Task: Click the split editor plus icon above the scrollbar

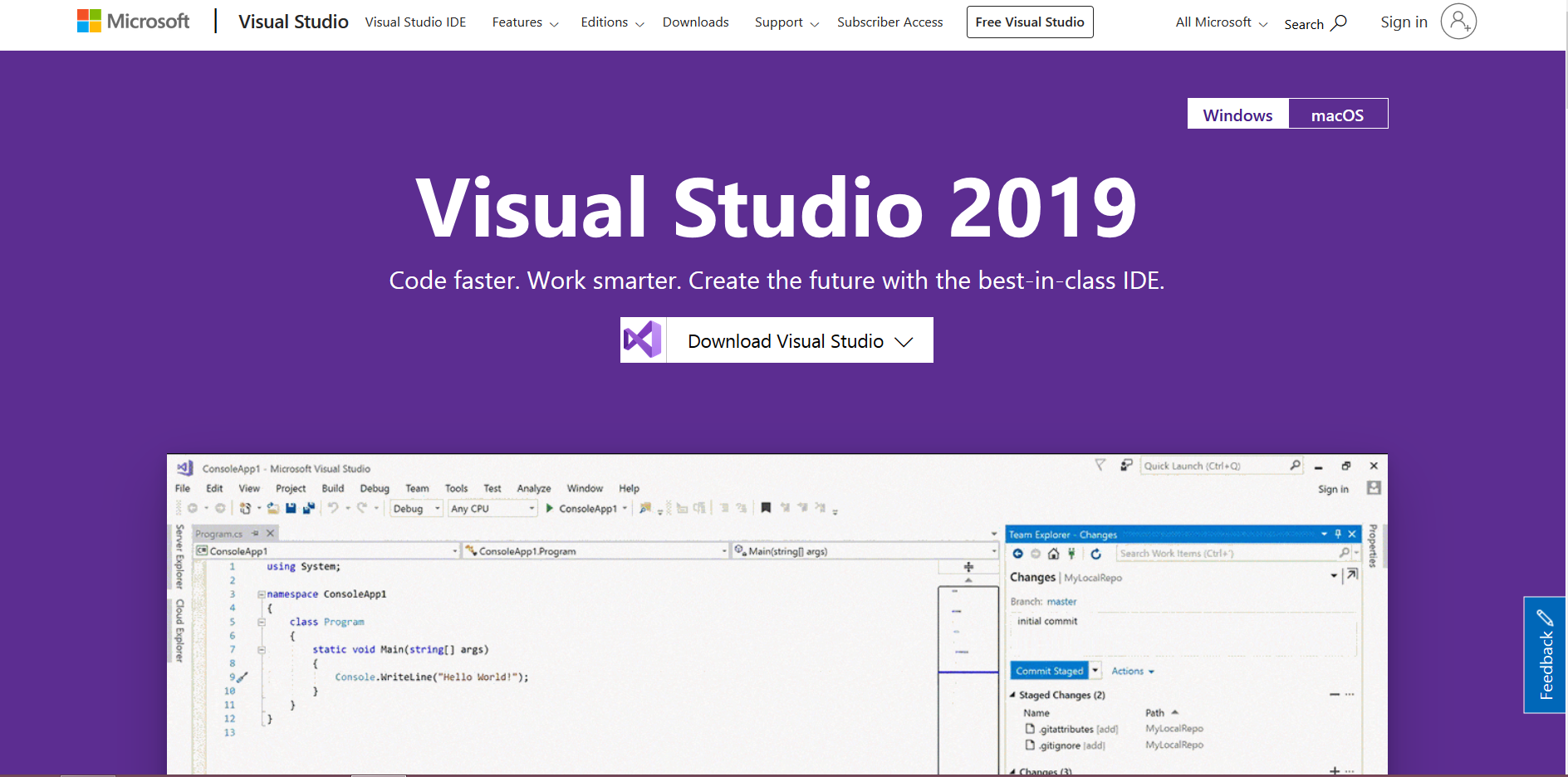Action: (968, 567)
